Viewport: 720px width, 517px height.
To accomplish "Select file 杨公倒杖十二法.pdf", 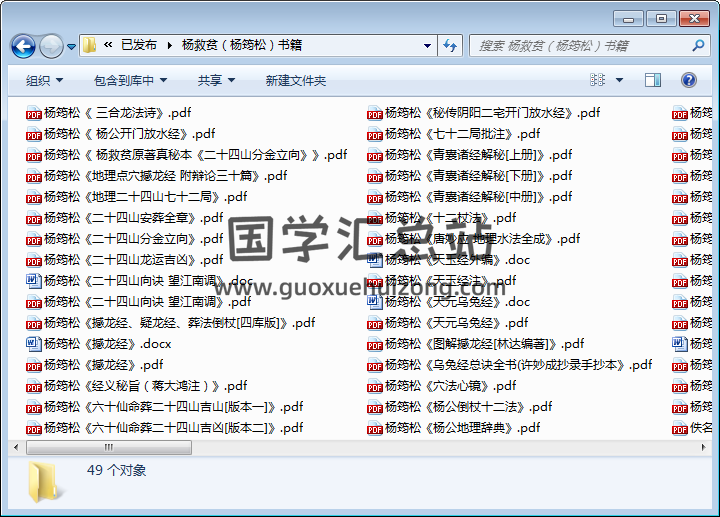I will pos(460,407).
